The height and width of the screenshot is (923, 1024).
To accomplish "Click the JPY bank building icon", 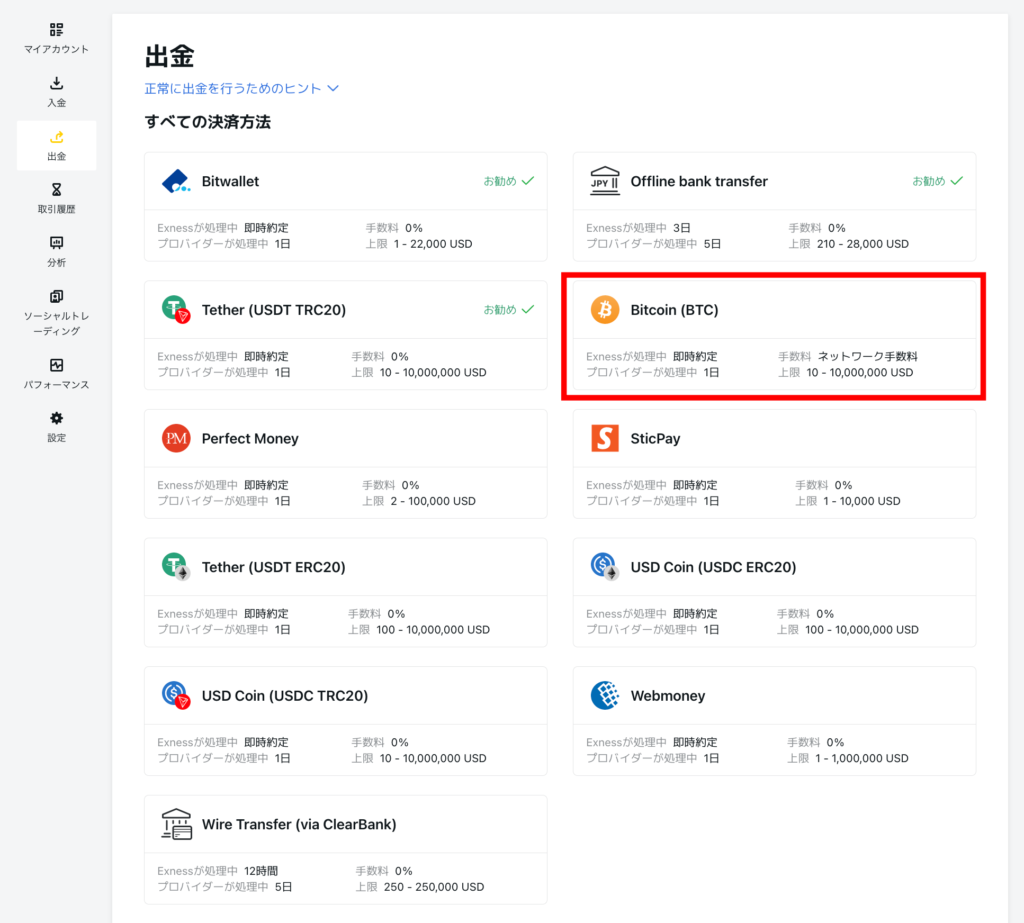I will (605, 181).
